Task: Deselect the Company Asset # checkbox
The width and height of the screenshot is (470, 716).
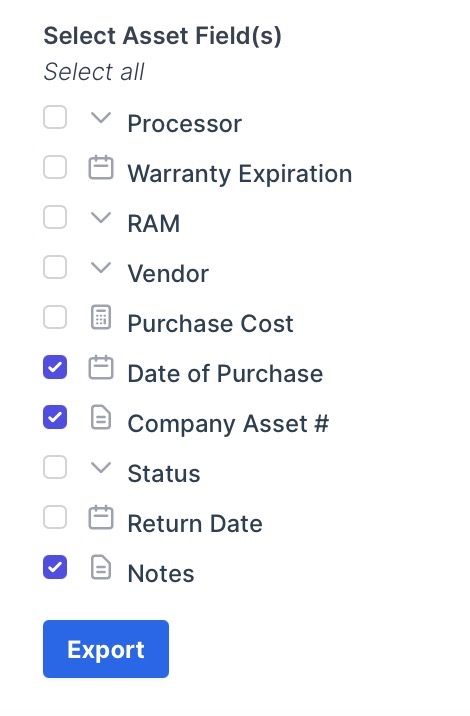Action: tap(55, 417)
